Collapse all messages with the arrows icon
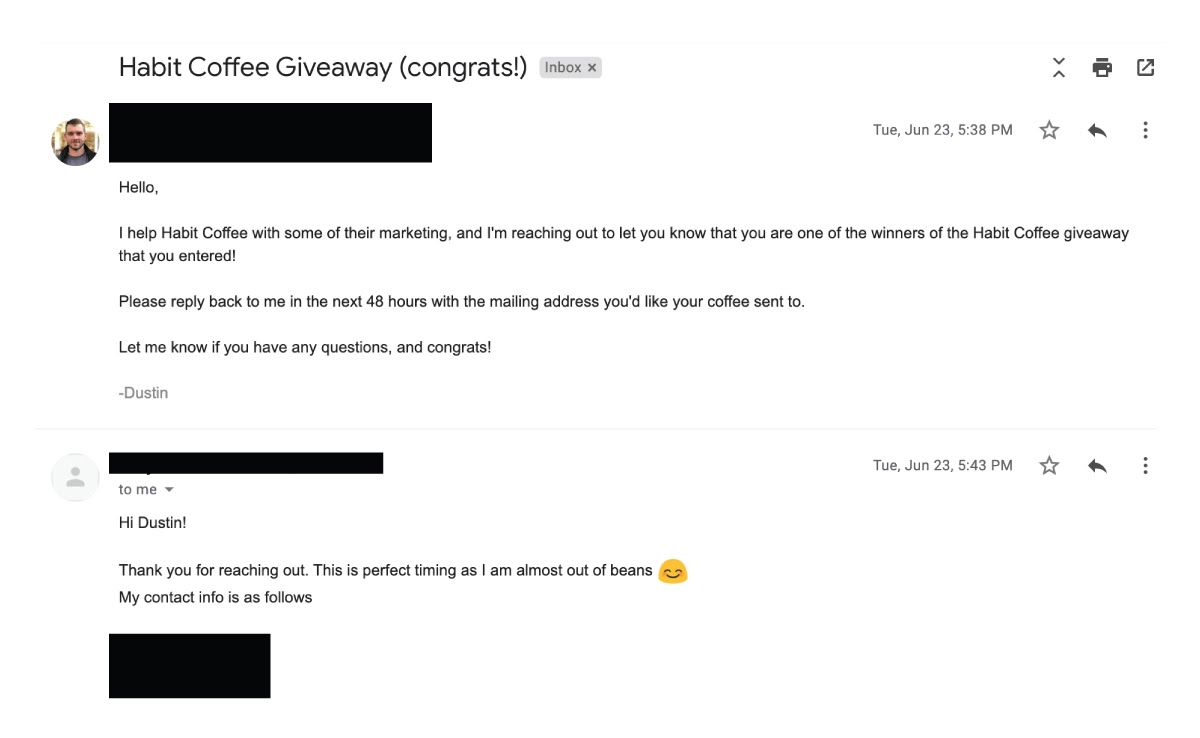The image size is (1200, 738). (1059, 68)
